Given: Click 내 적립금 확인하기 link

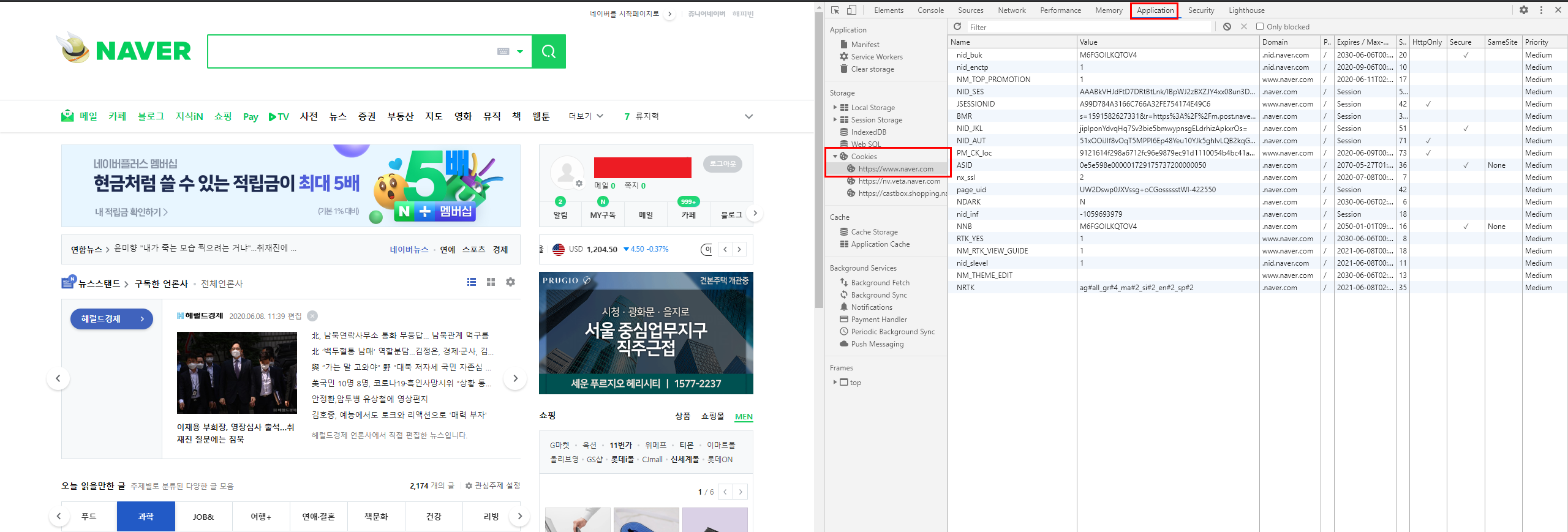Looking at the screenshot, I should click(x=131, y=212).
